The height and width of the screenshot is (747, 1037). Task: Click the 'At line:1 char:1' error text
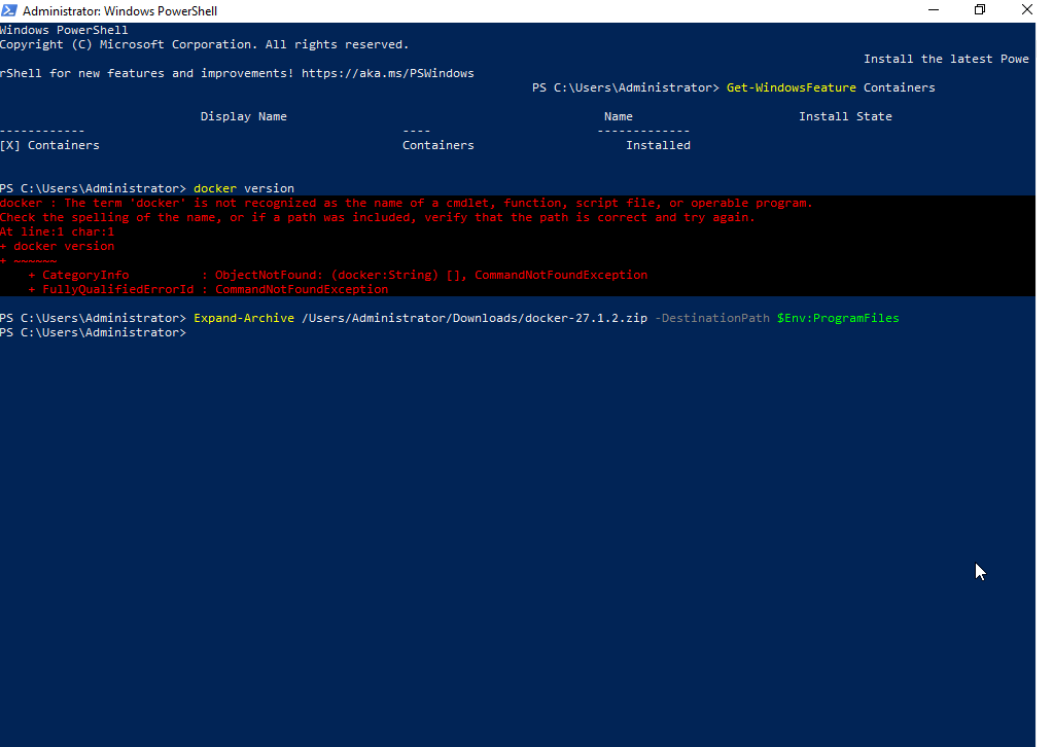(x=57, y=232)
